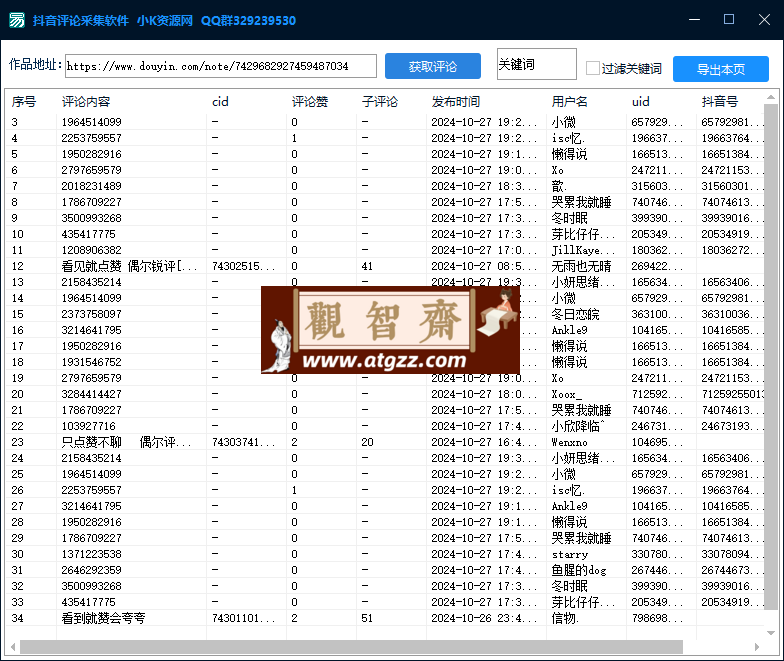Click sub-comment count 51 in row 34
The width and height of the screenshot is (784, 661).
pyautogui.click(x=367, y=618)
